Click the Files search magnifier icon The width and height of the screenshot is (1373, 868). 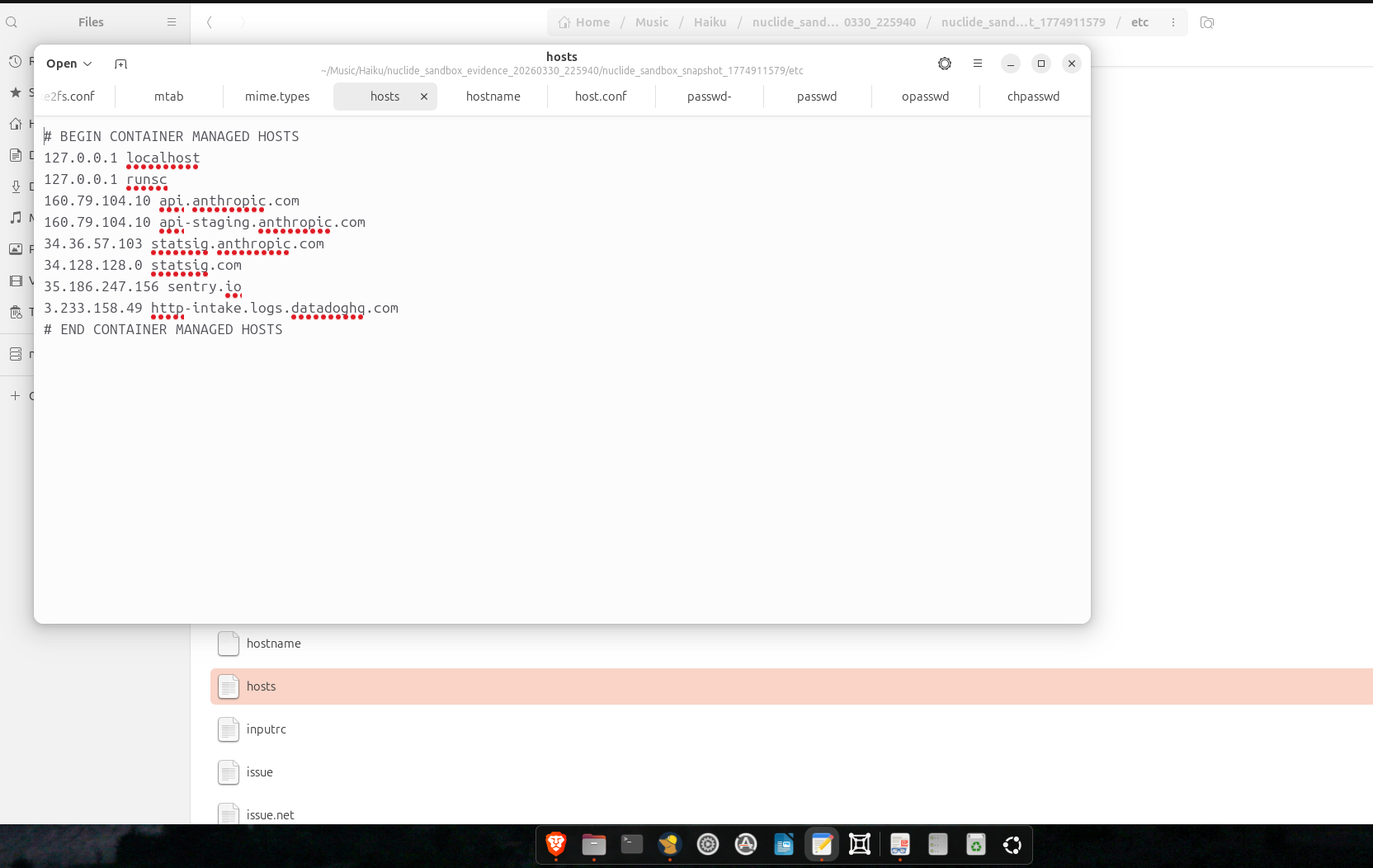12,22
